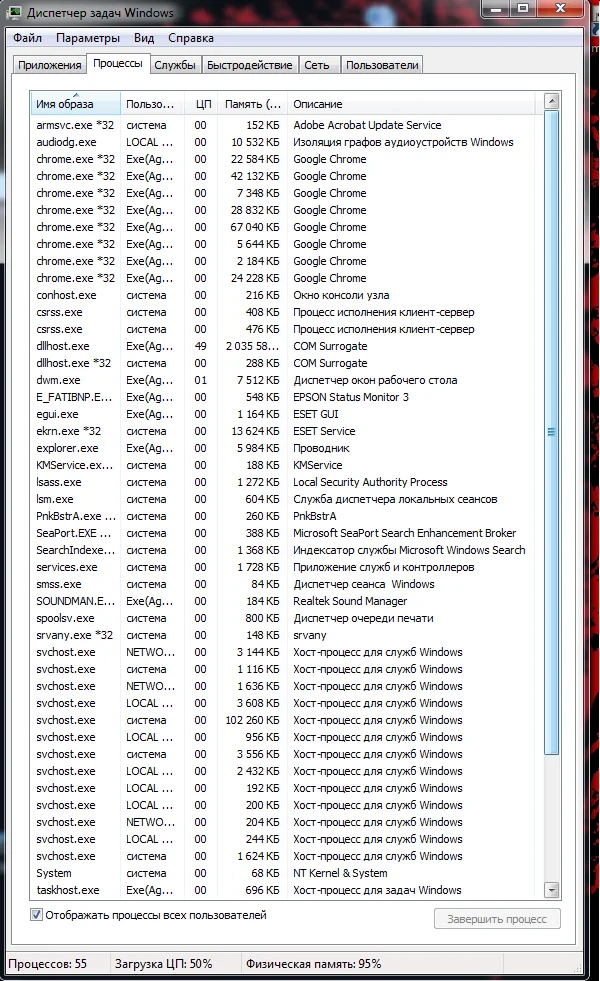Select the ekrn.exe *32 process
The width and height of the screenshot is (600, 981).
(285, 431)
